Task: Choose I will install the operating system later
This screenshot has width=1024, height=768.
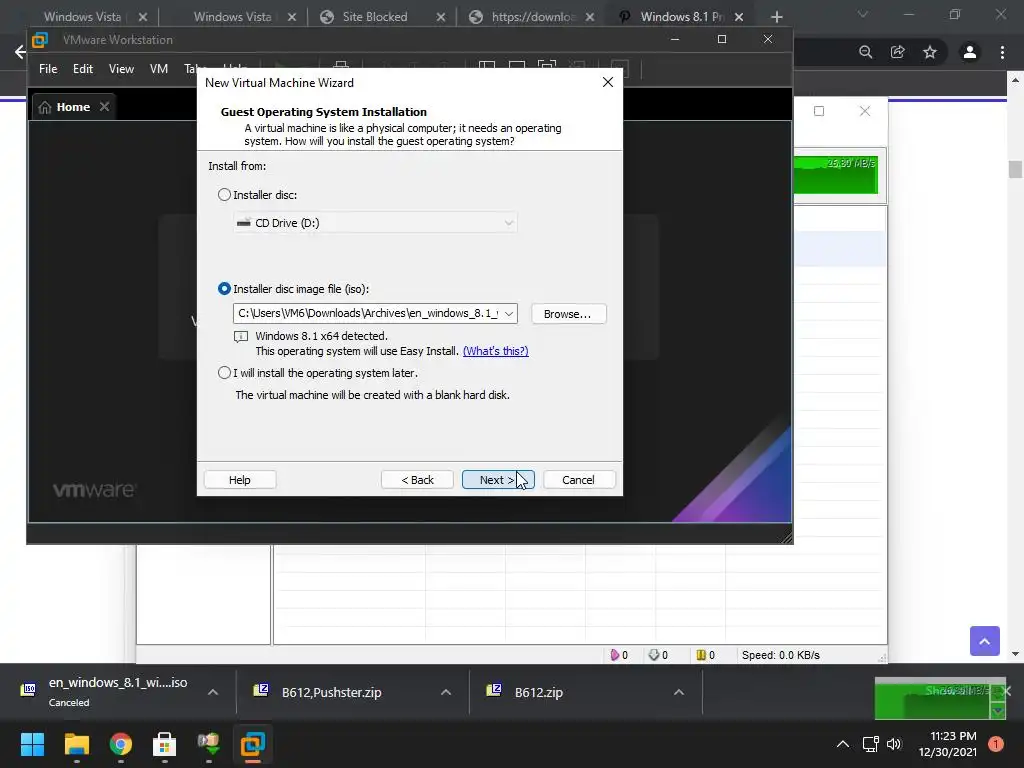Action: click(x=224, y=373)
